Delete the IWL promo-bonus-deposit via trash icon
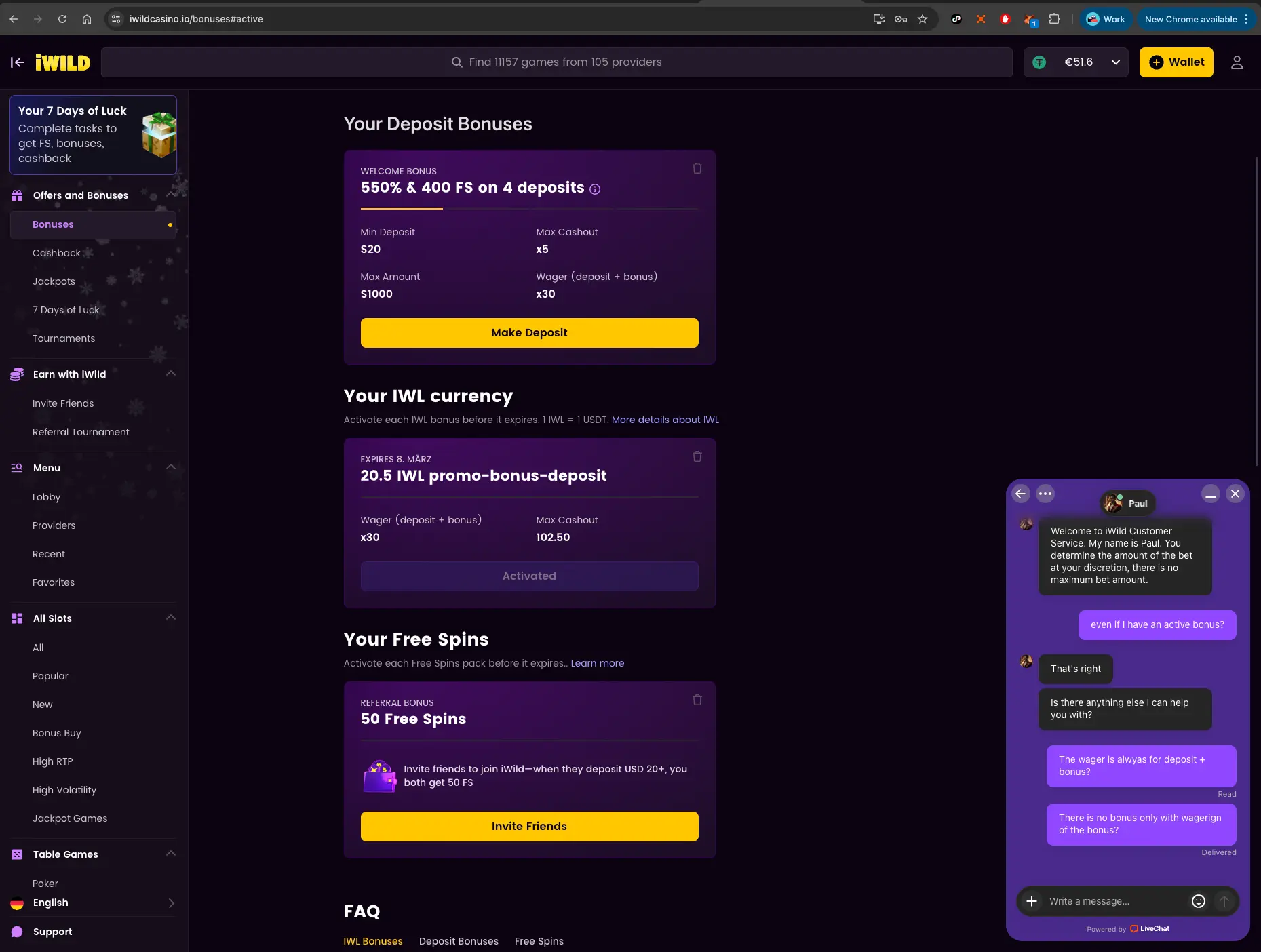This screenshot has height=952, width=1261. pyautogui.click(x=697, y=456)
